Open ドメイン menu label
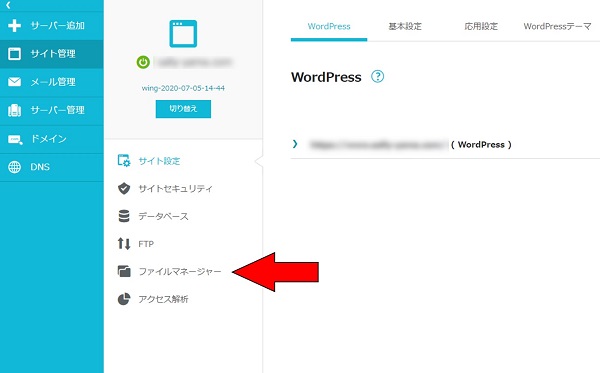Image resolution: width=600 pixels, height=373 pixels. pos(49,139)
